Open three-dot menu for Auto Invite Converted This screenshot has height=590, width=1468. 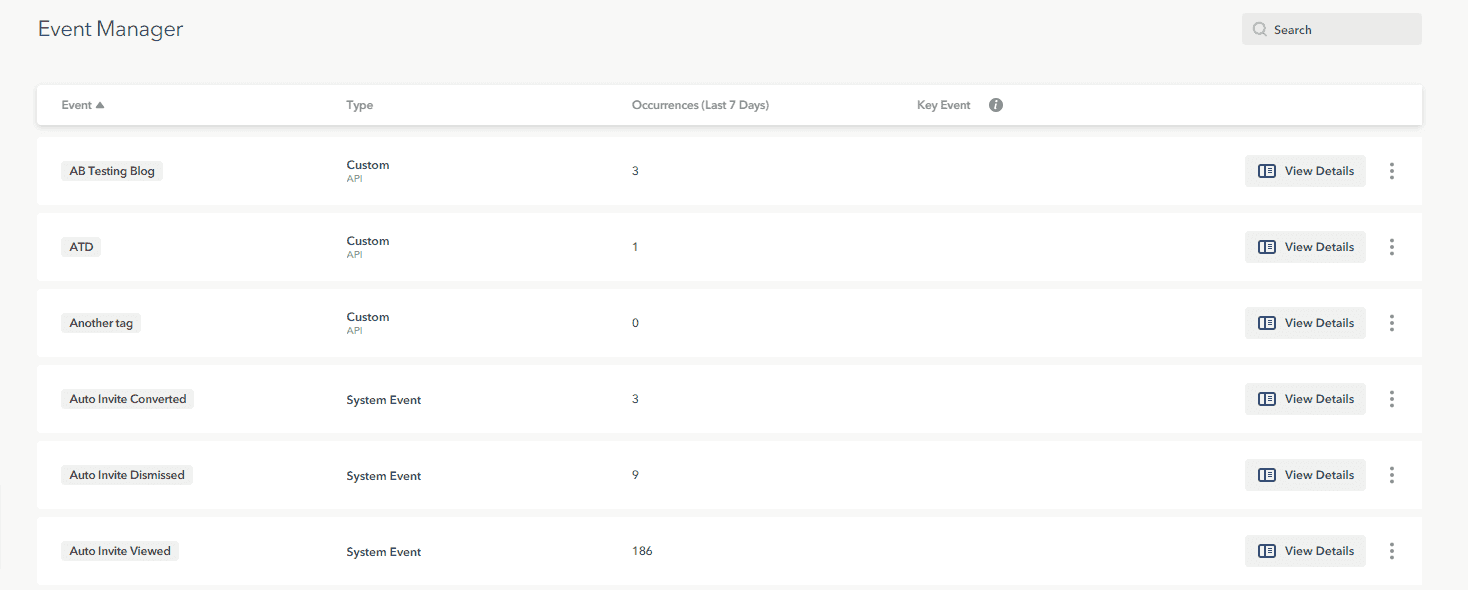pyautogui.click(x=1392, y=399)
